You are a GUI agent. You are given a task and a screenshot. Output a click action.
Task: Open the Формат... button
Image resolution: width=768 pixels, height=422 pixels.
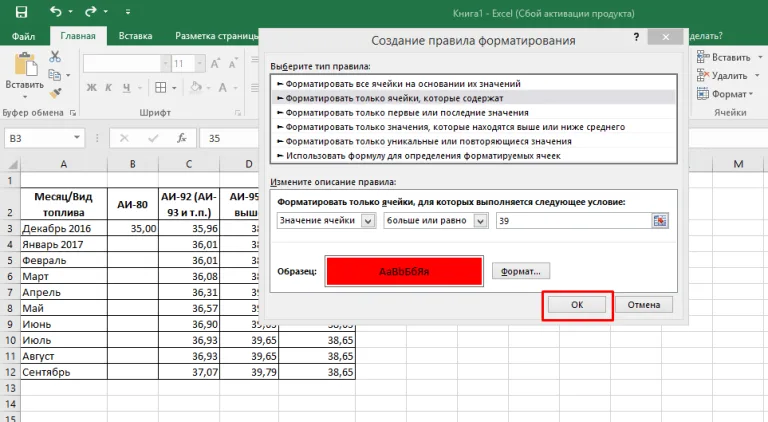[x=521, y=271]
